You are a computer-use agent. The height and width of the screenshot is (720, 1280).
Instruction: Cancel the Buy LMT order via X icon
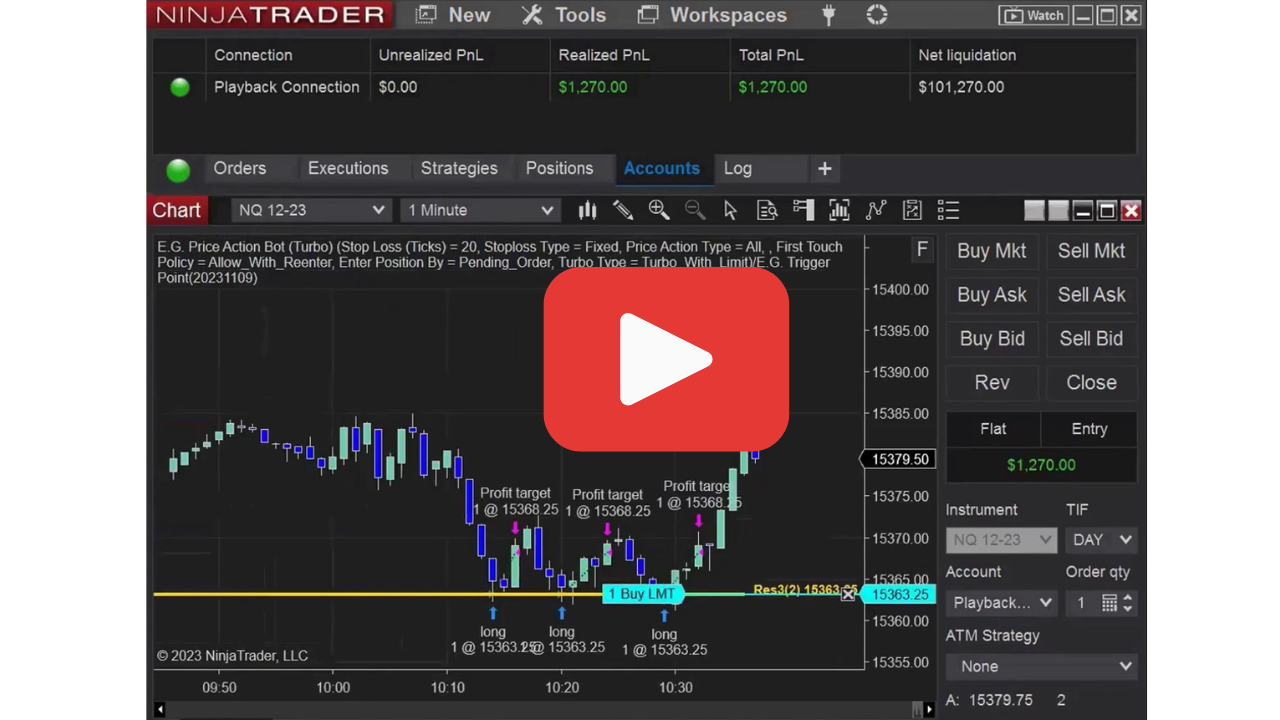tap(848, 594)
